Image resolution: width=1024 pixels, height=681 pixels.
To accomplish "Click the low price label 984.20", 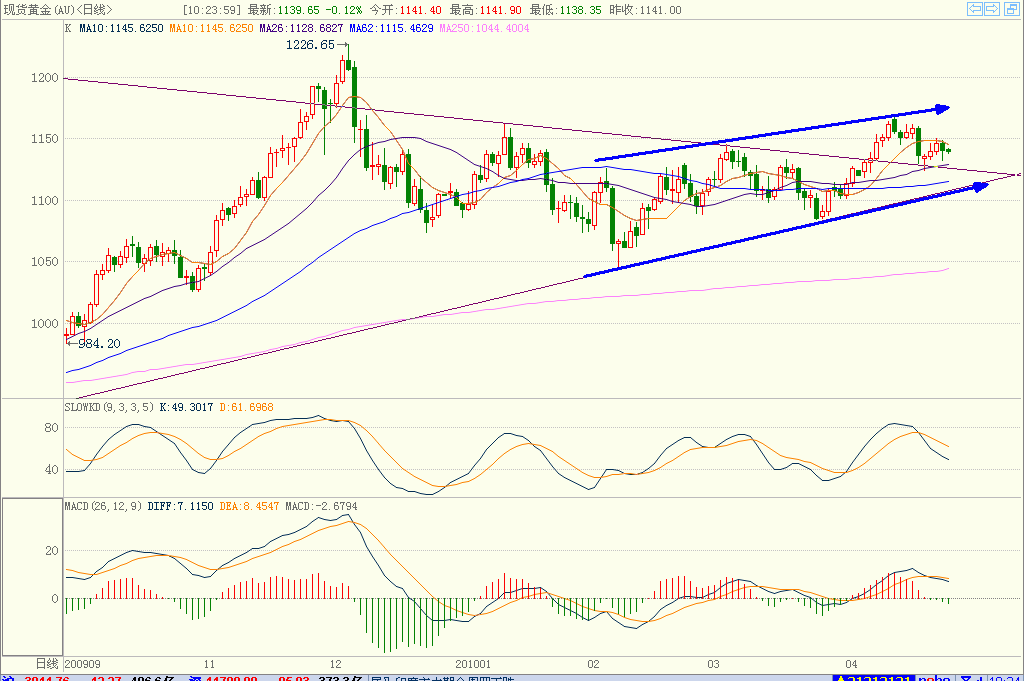I will [x=99, y=343].
